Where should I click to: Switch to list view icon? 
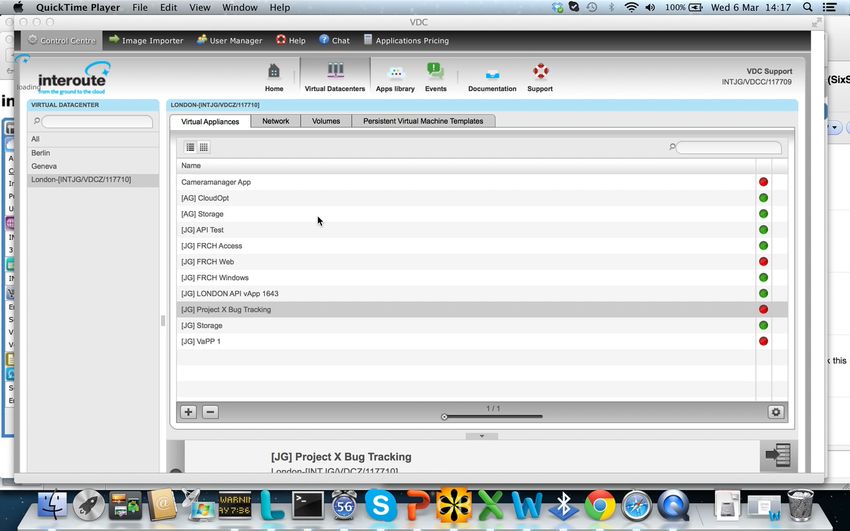click(190, 147)
